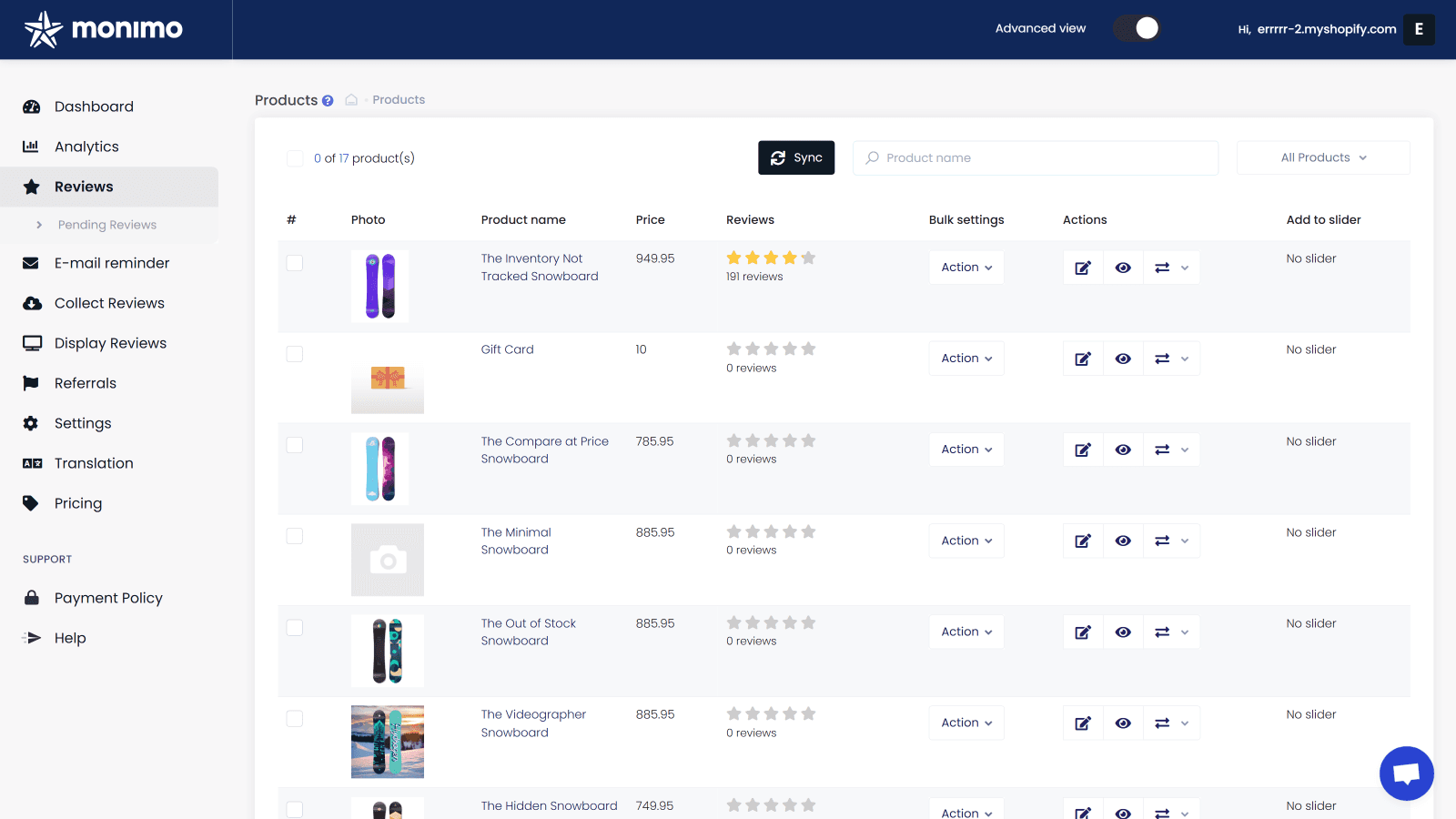Image resolution: width=1456 pixels, height=819 pixels.
Task: Type in the Product name search field
Action: point(1035,157)
